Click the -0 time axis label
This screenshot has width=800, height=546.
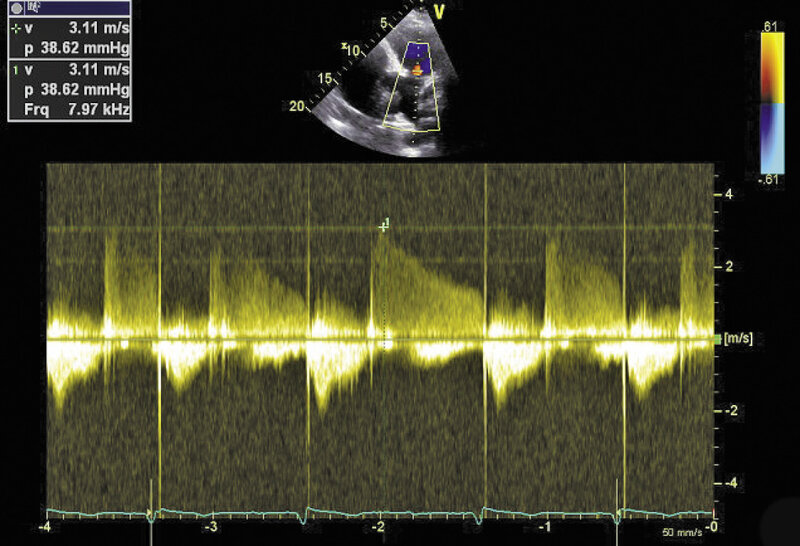712,527
